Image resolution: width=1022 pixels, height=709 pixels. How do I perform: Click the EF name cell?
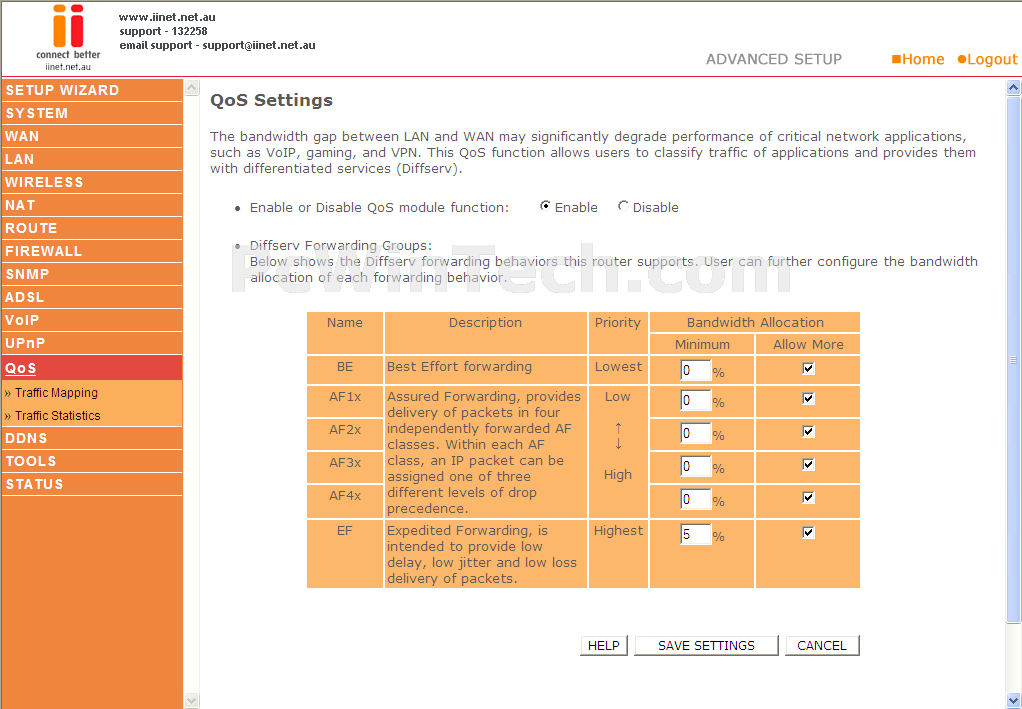tap(345, 553)
